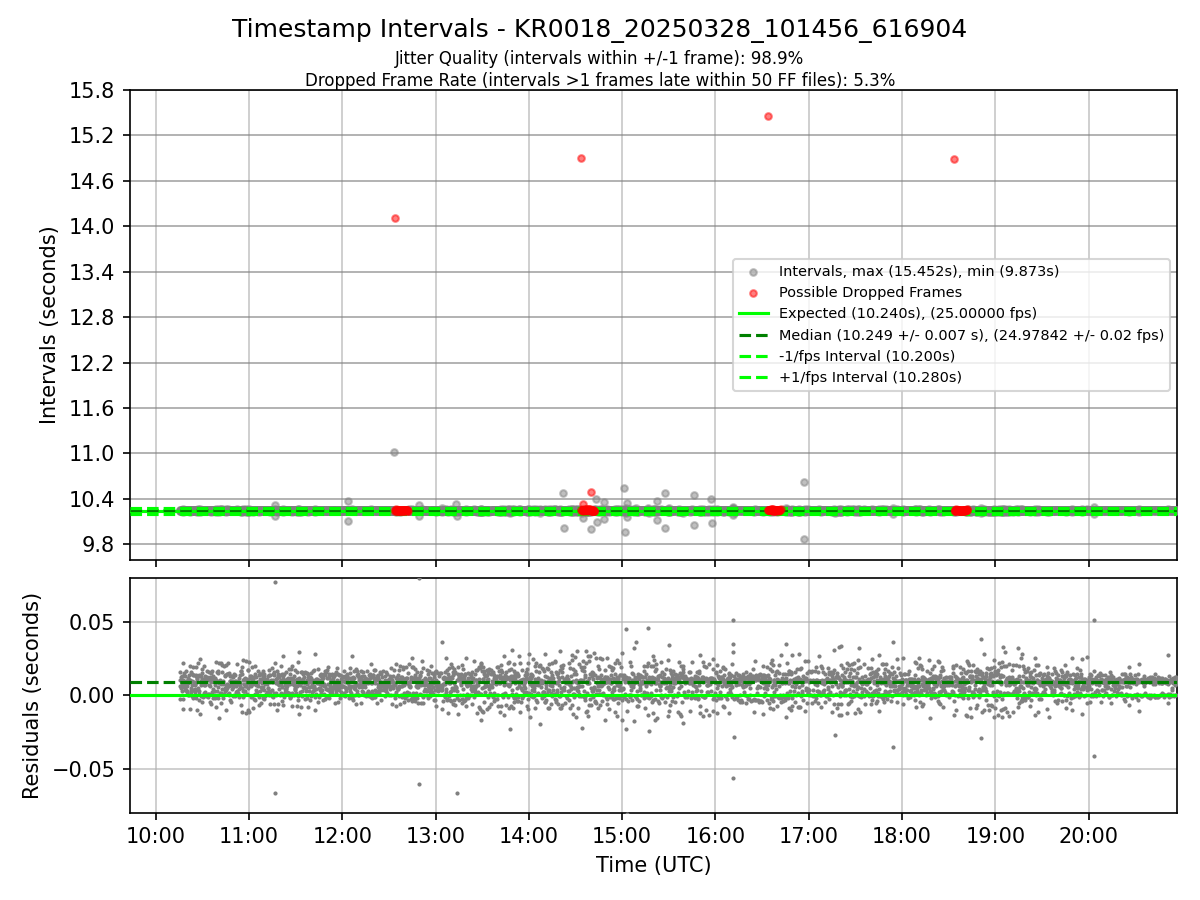The height and width of the screenshot is (900, 1200).
Task: Click the red dot marker in the legend
Action: click(x=754, y=293)
